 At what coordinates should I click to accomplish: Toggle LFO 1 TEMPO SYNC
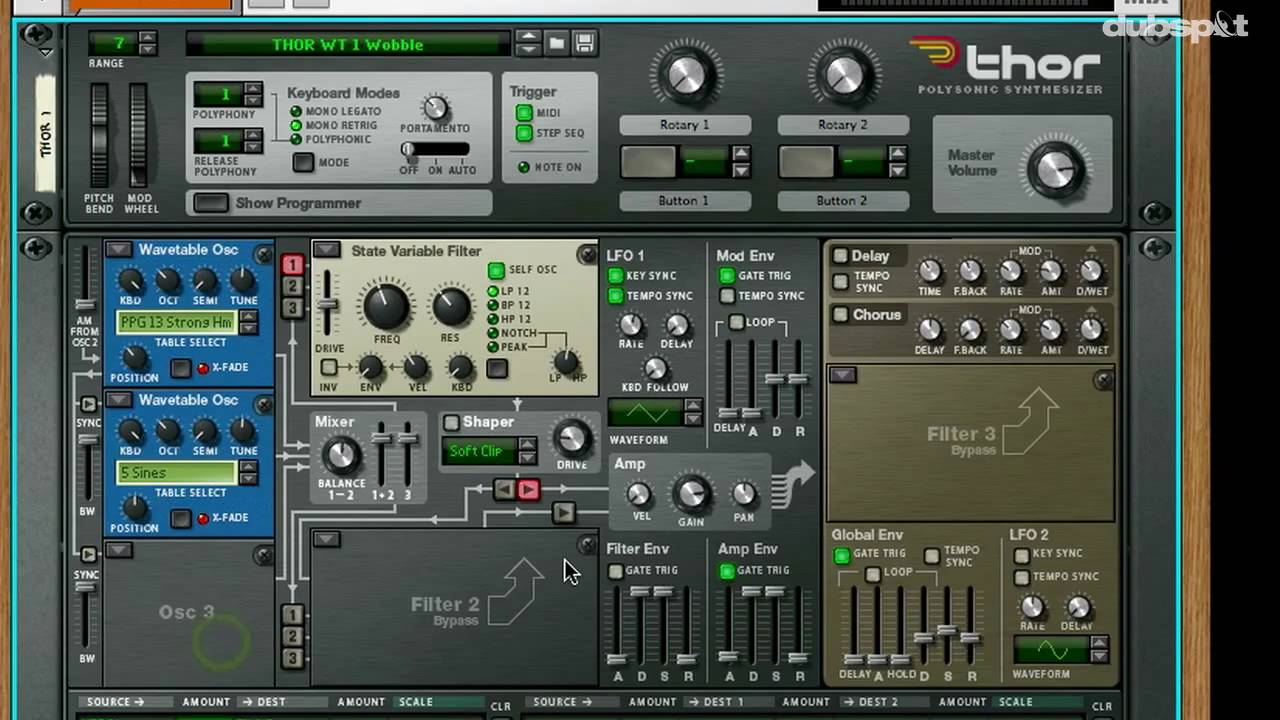(x=616, y=296)
